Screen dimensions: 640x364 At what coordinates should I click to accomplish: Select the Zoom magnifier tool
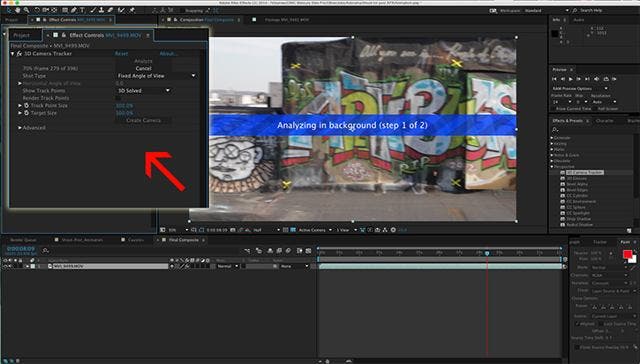point(26,10)
